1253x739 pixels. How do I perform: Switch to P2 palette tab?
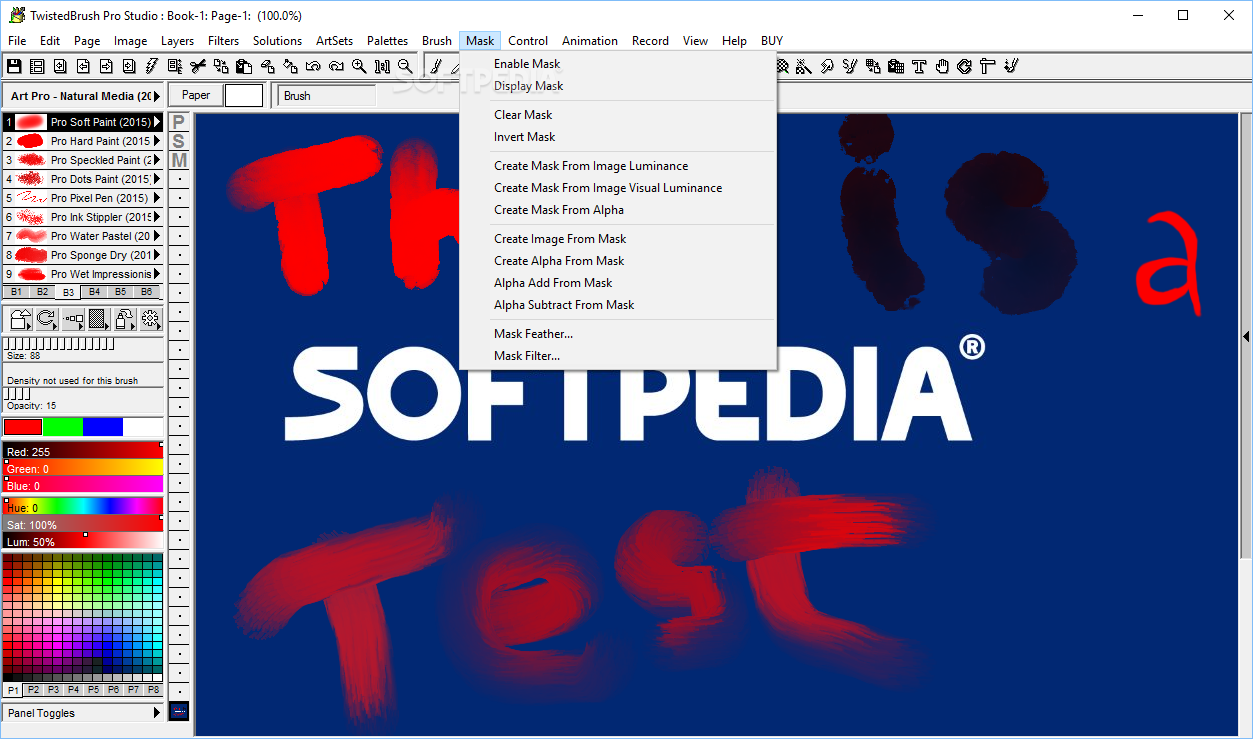coord(33,690)
